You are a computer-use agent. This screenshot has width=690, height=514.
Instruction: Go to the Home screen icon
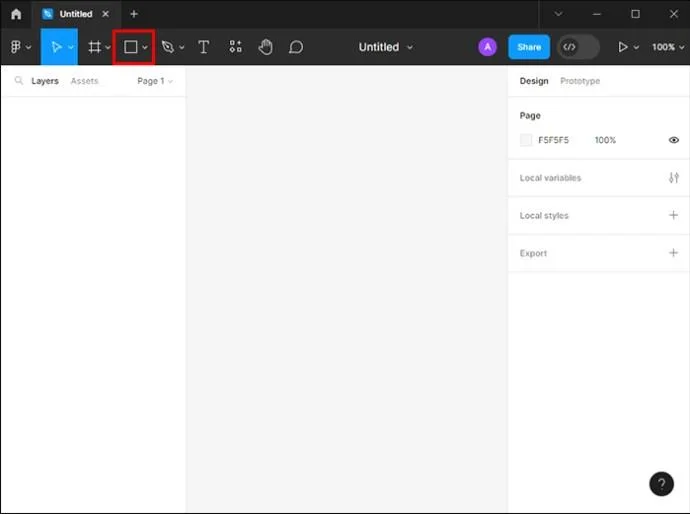[x=16, y=14]
